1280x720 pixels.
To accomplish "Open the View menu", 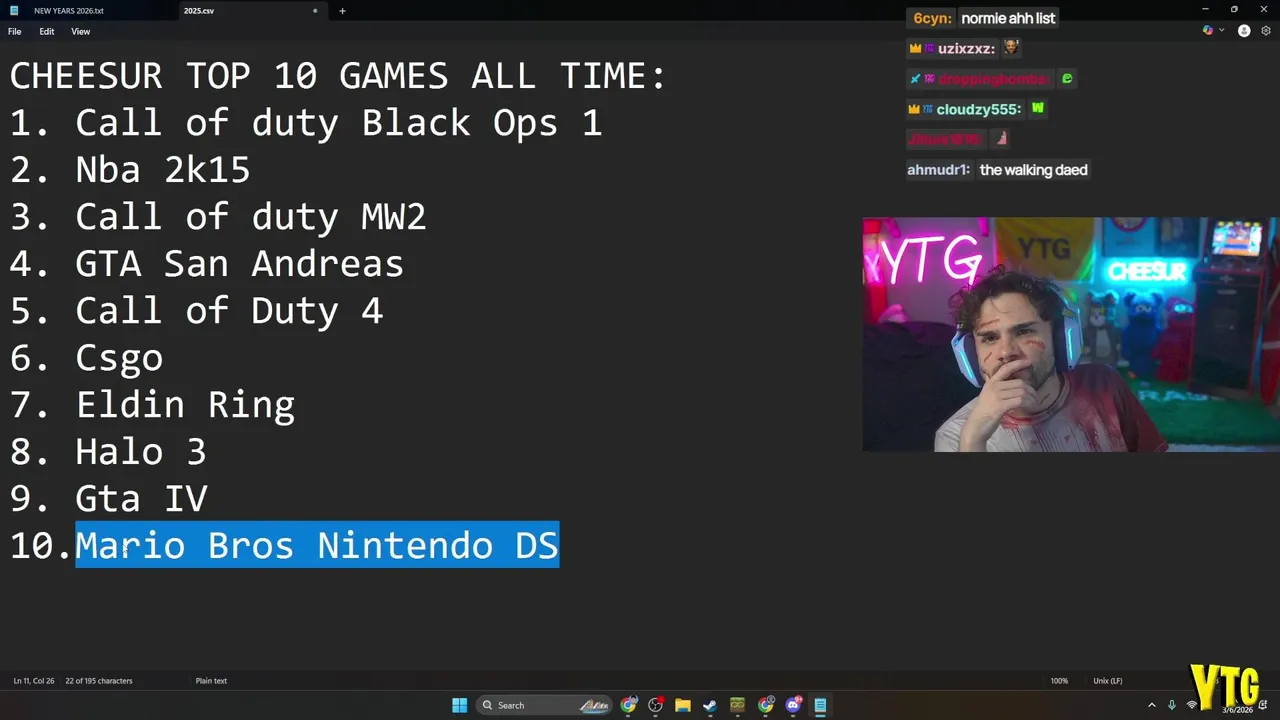I will [81, 31].
